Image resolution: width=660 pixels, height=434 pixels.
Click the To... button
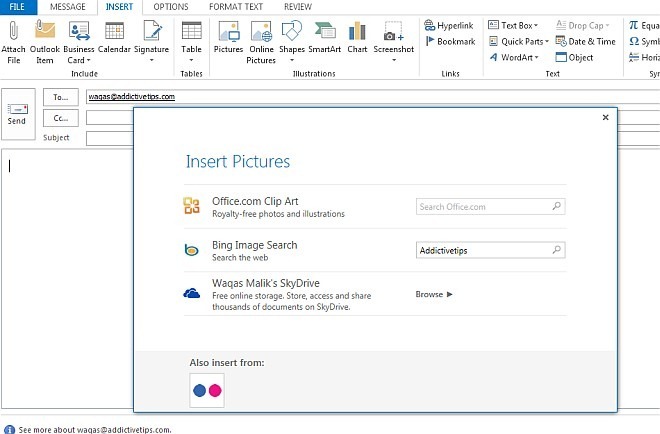(61, 97)
